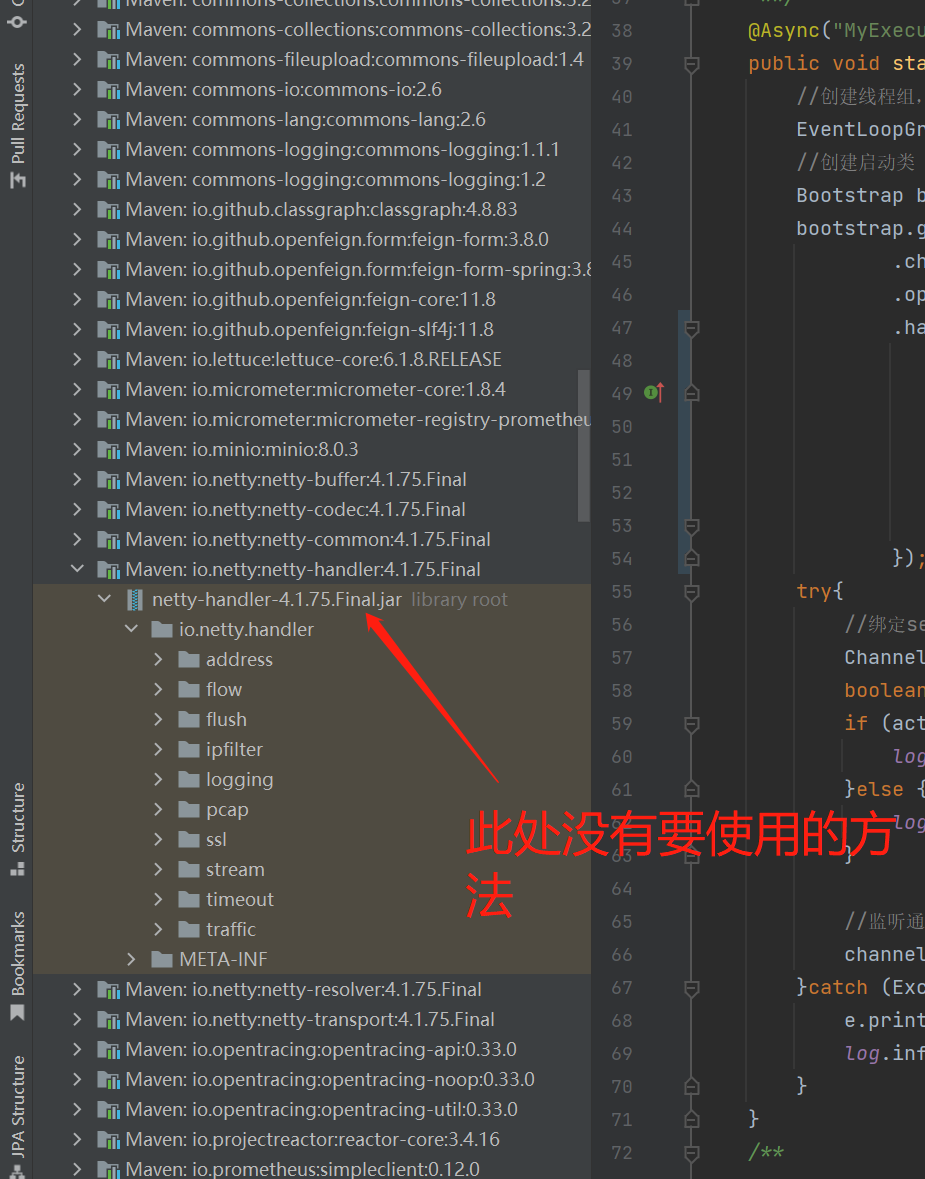925x1179 pixels.
Task: Click the ipfilter folder icon
Action: [189, 750]
